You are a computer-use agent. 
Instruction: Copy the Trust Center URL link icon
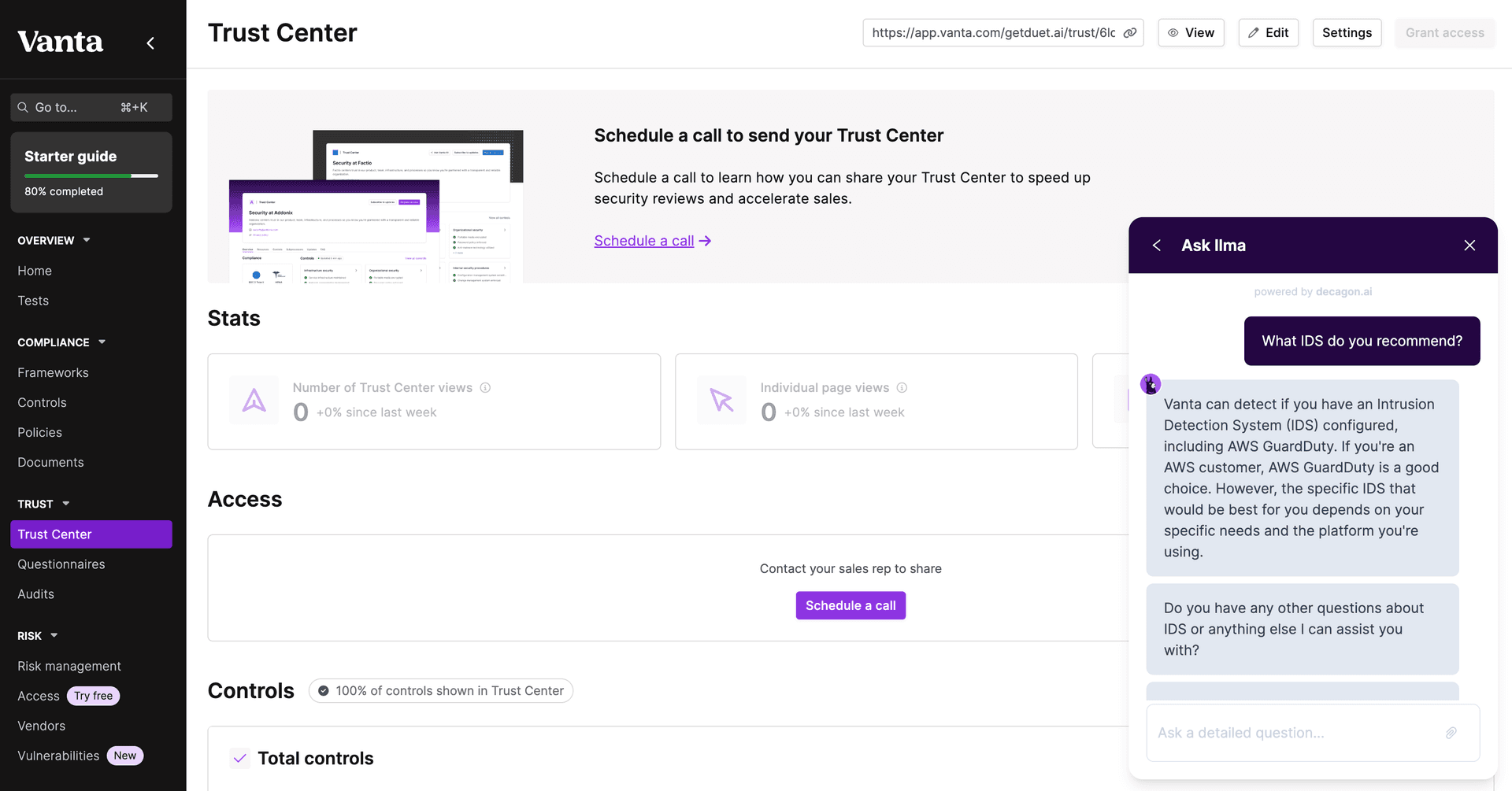1129,33
